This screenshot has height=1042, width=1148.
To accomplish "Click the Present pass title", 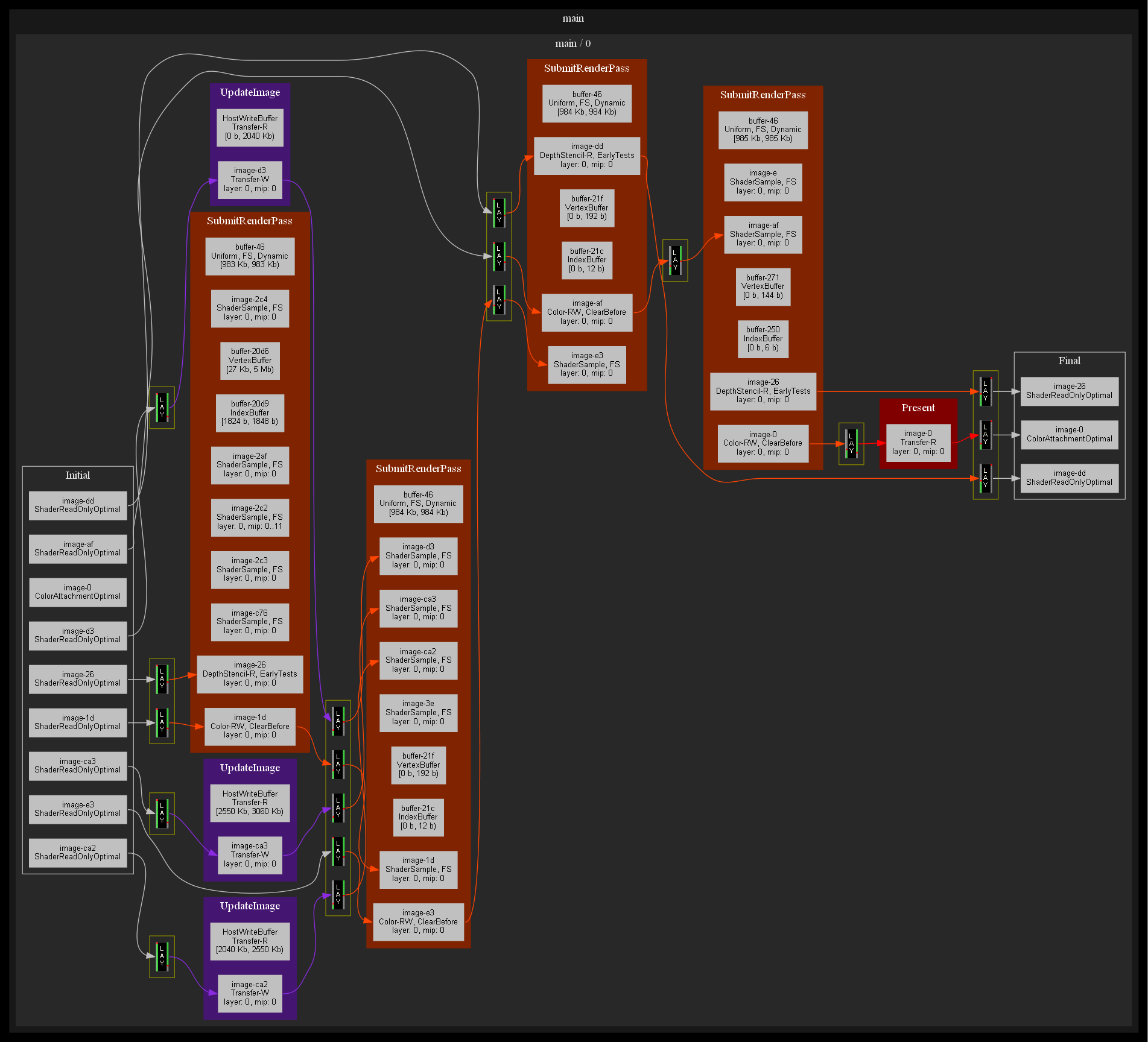I will [918, 408].
